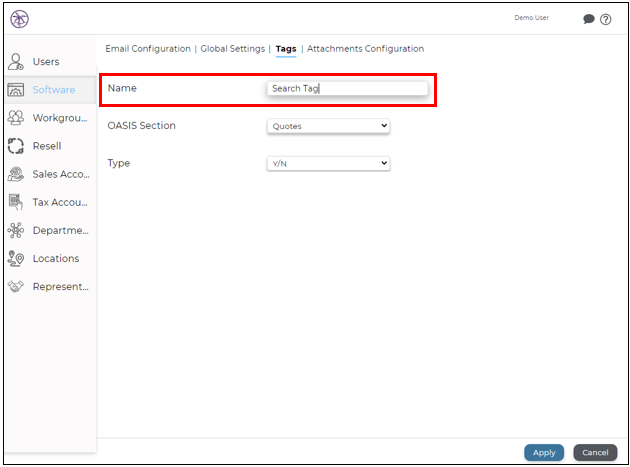Open the OASIS Section Quotes dropdown
This screenshot has width=630, height=467.
329,126
